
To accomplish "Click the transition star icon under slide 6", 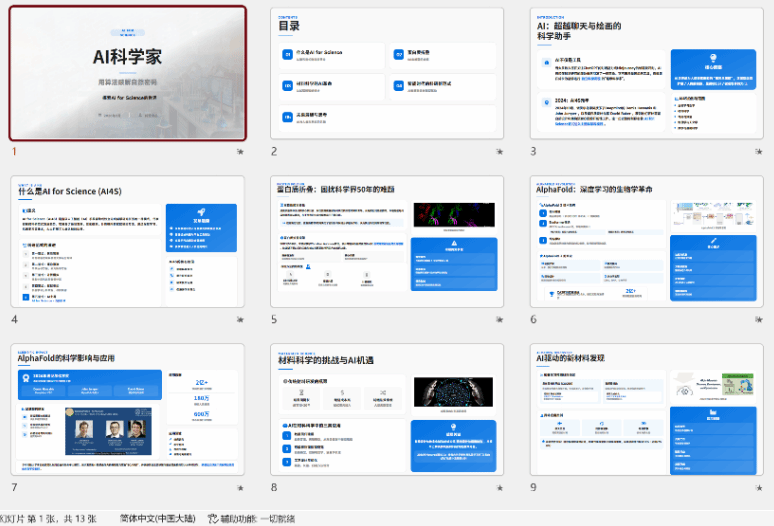I will point(759,320).
